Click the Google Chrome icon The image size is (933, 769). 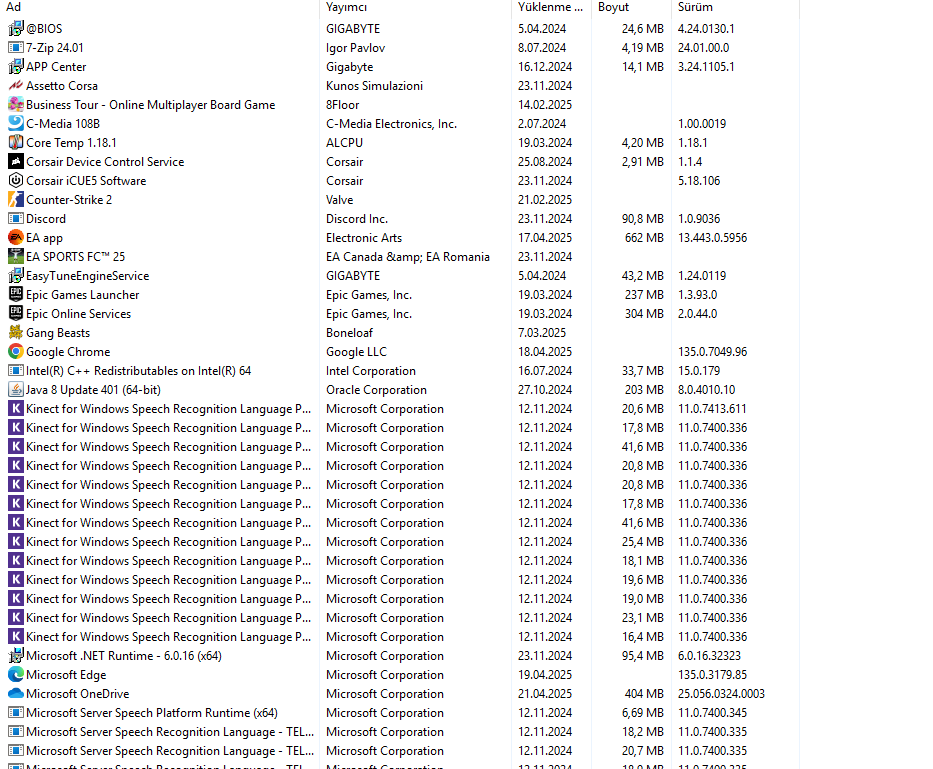pyautogui.click(x=16, y=352)
